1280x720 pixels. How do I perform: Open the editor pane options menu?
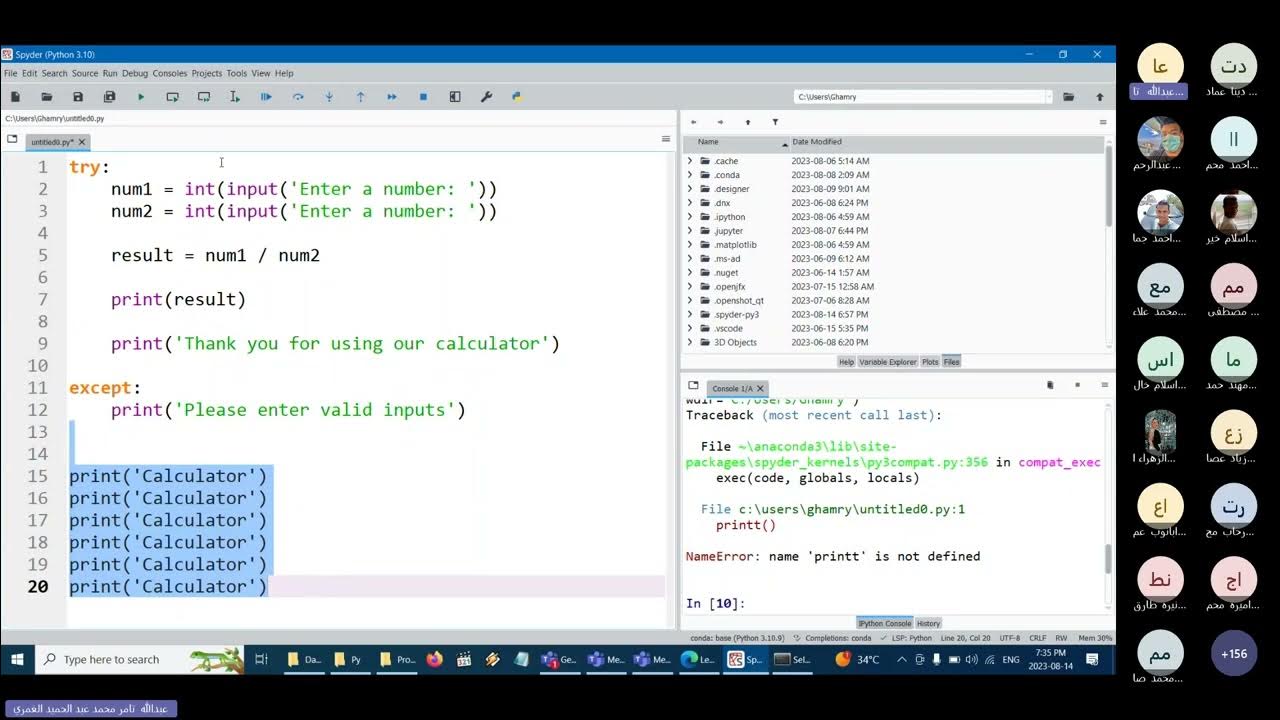tap(666, 140)
